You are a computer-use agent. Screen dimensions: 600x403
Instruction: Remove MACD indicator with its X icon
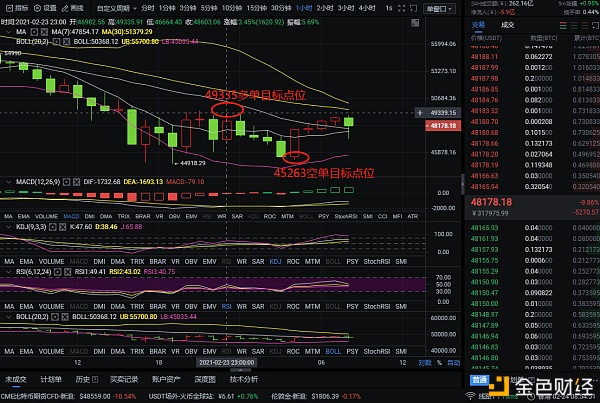pos(77,182)
